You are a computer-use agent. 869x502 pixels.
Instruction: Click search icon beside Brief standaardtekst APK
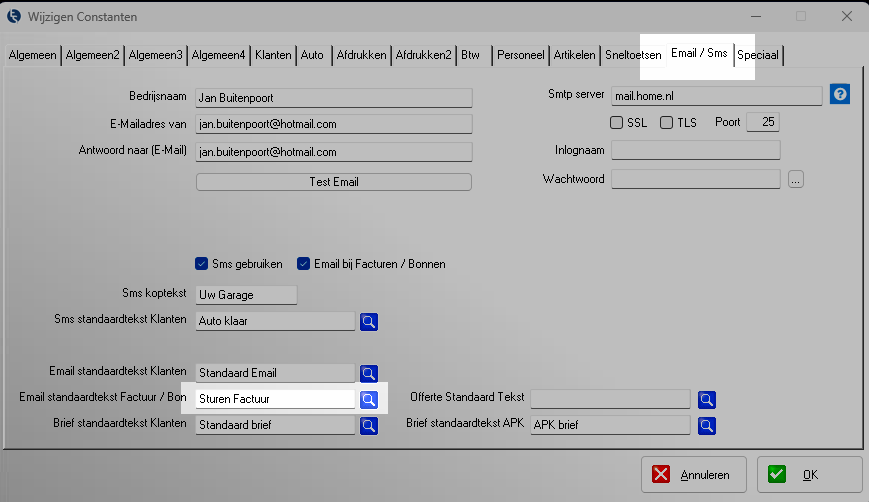(707, 425)
